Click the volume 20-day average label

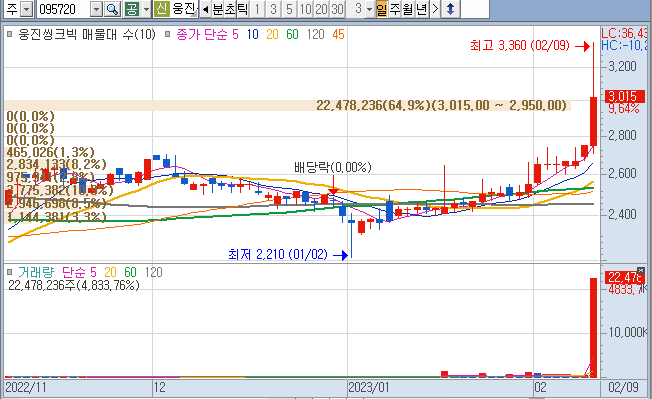coord(110,272)
